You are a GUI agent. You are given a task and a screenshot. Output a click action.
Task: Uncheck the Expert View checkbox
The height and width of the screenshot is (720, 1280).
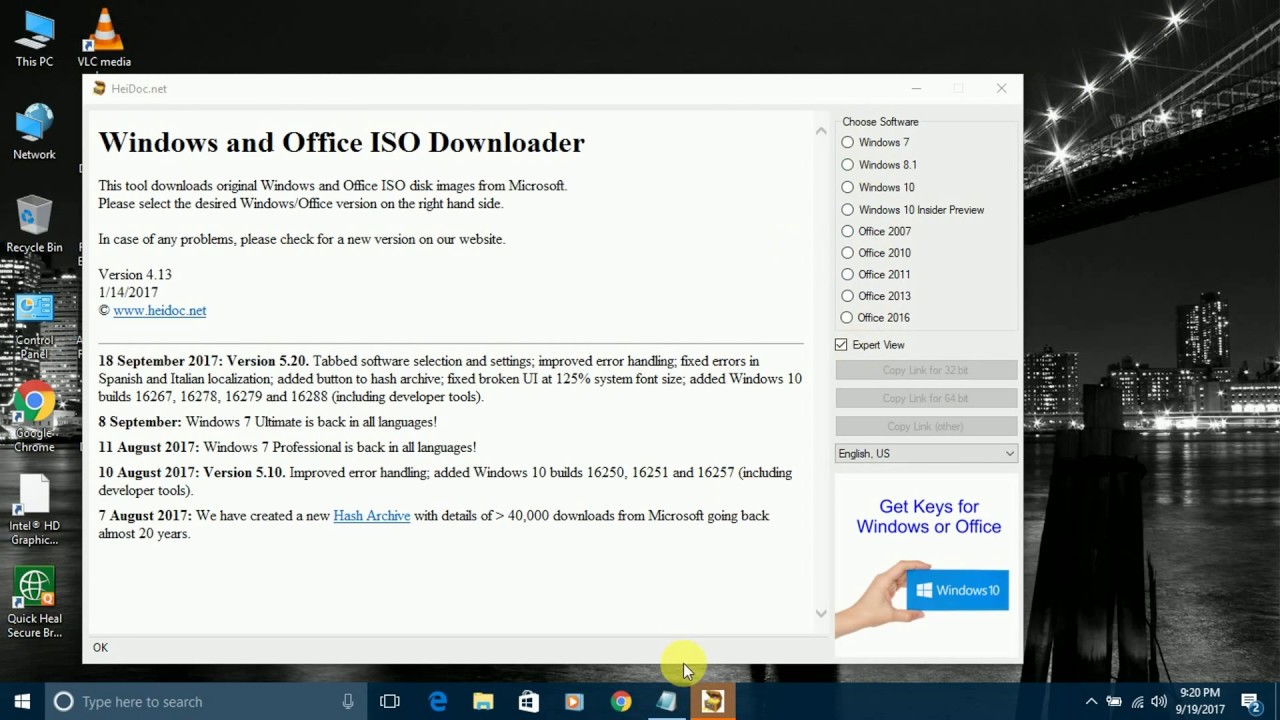(x=842, y=344)
